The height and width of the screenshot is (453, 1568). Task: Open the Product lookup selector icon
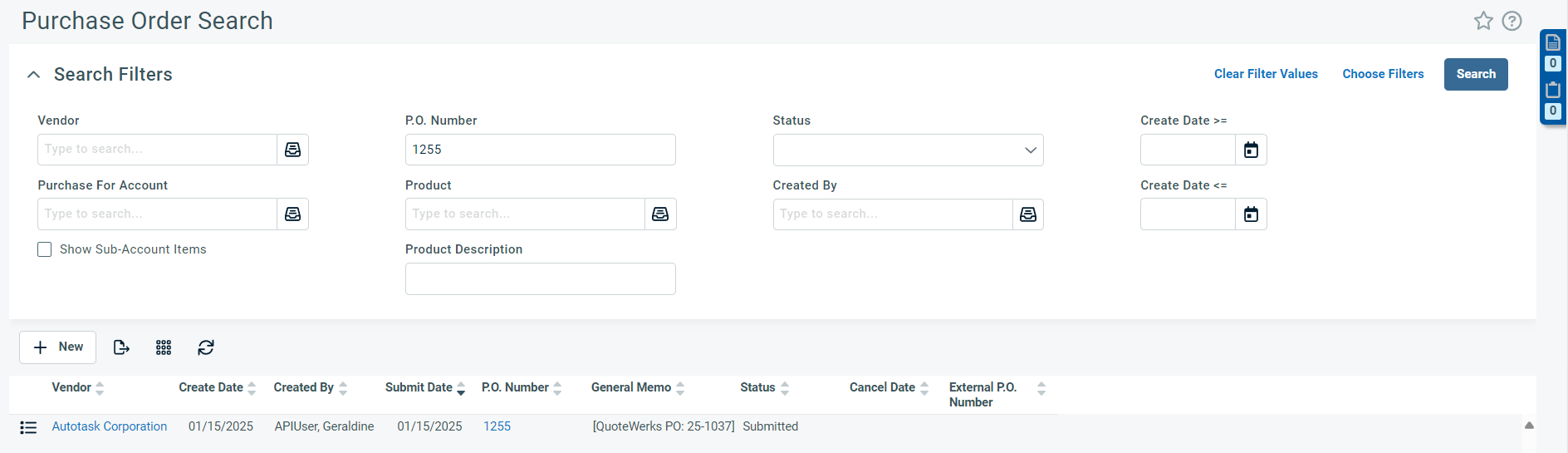click(660, 214)
